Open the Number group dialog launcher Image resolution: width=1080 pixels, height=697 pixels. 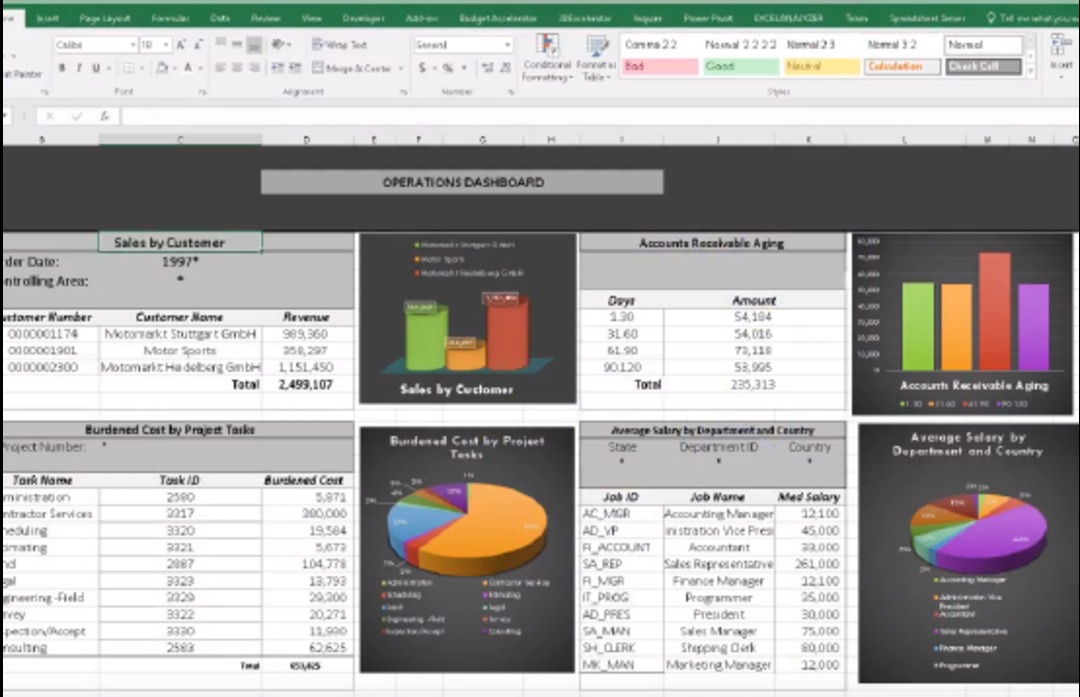511,92
